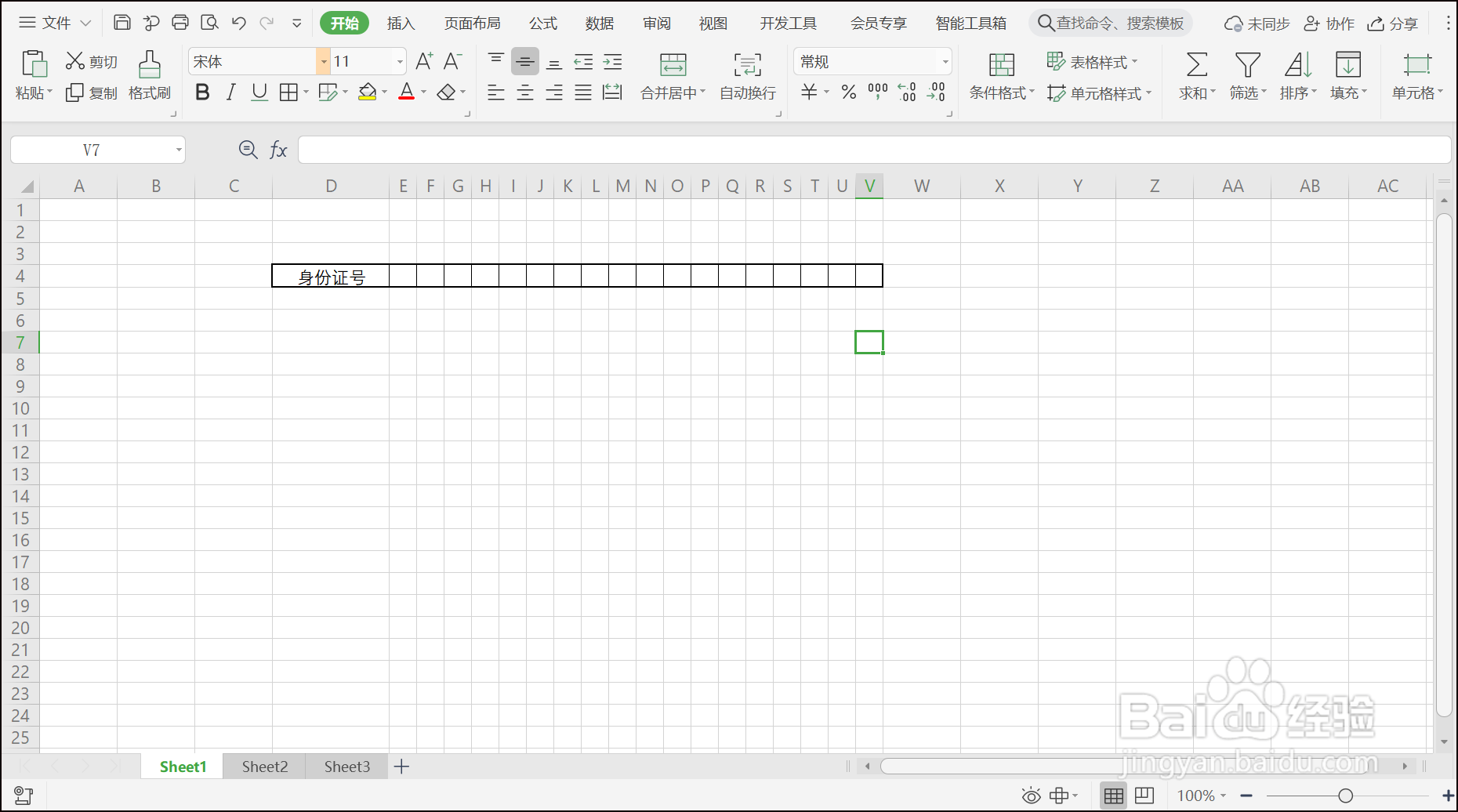
Task: Undo the last action
Action: 239,23
